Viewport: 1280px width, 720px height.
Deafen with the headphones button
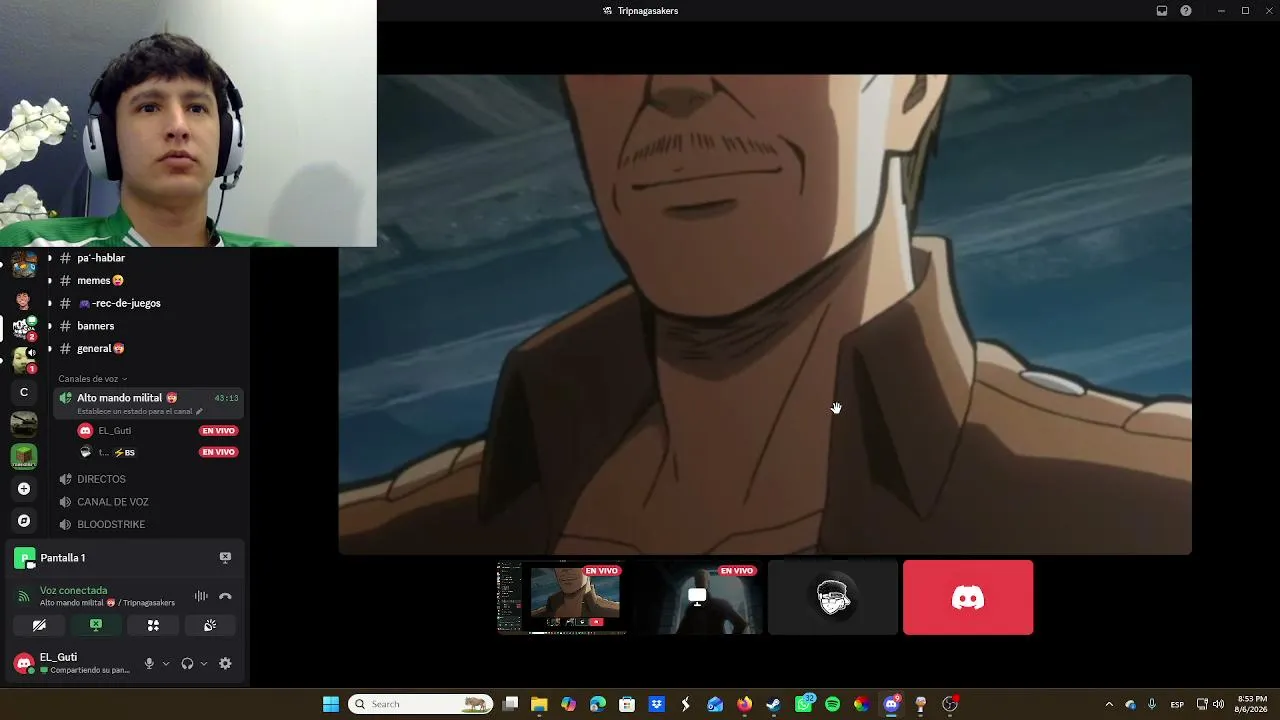tap(187, 663)
